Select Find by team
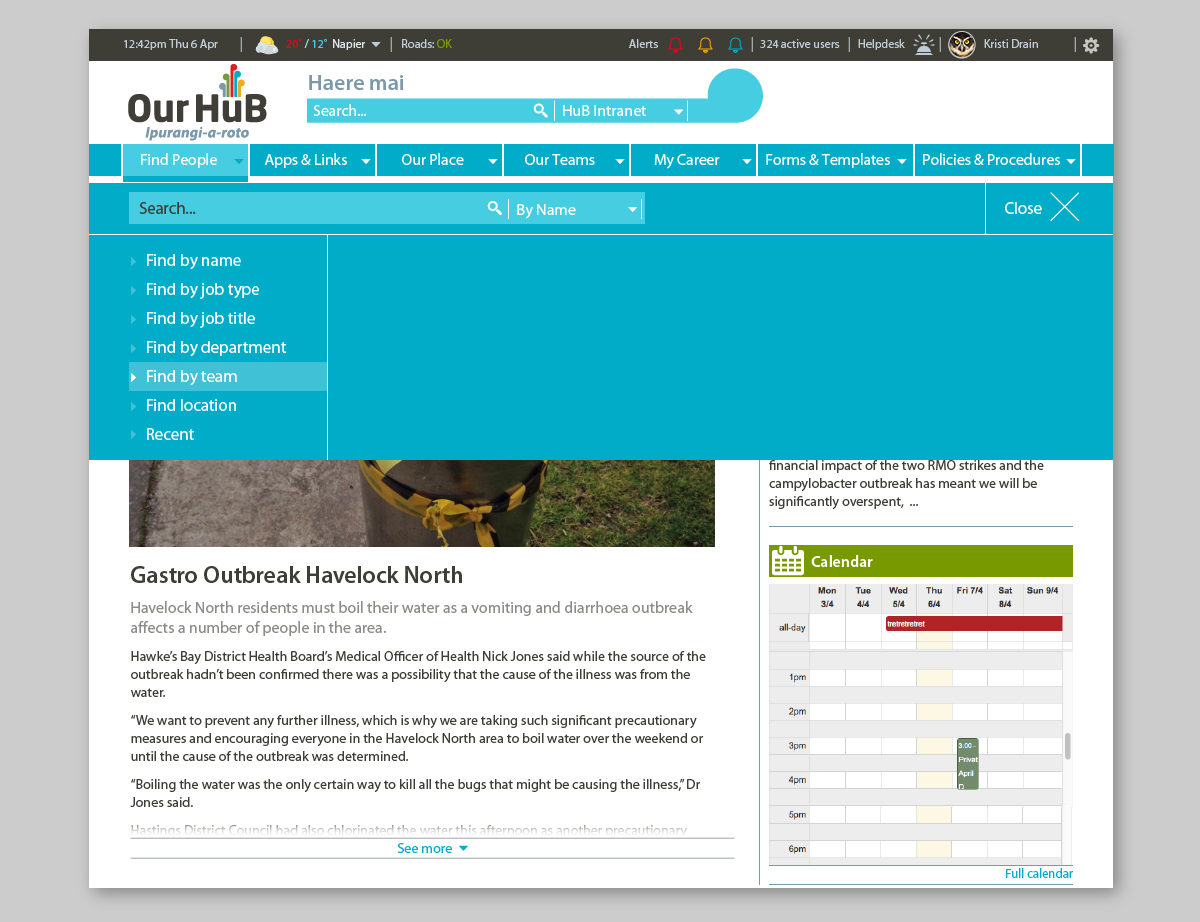Viewport: 1200px width, 922px height. (x=228, y=376)
